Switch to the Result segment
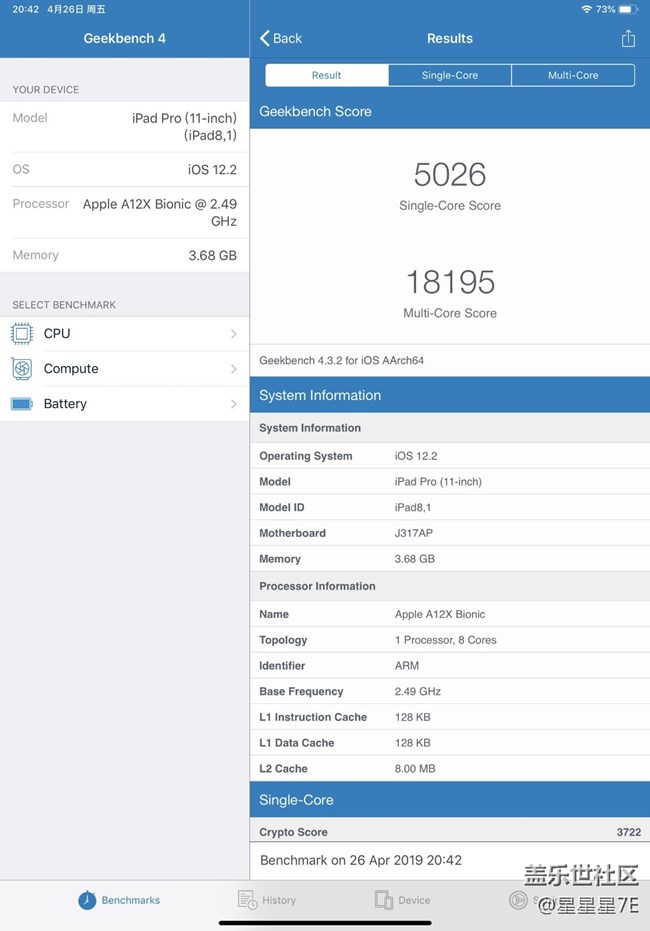 [326, 75]
